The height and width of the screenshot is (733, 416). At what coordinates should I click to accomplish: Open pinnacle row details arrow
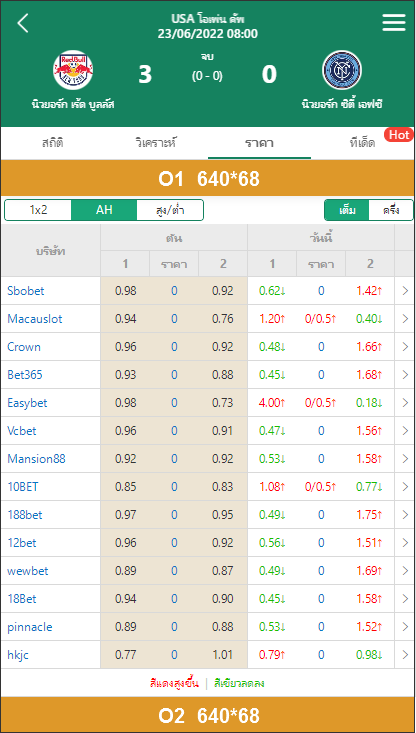405,627
